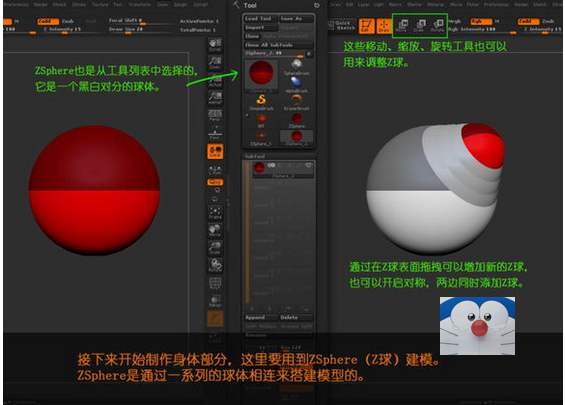Click the AAHalf icon in side shelf

coord(215,98)
